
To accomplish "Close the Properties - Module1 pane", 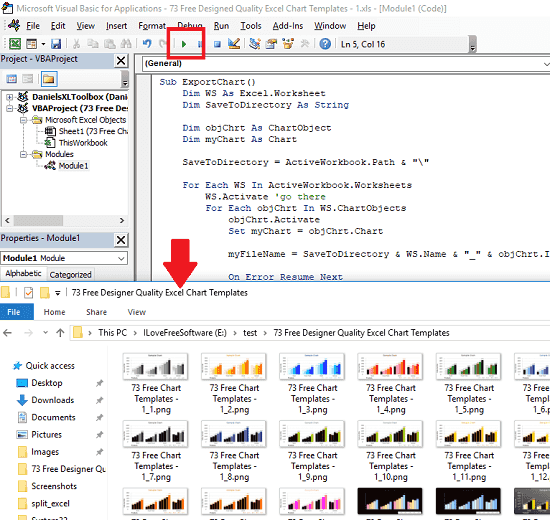I will (x=121, y=240).
